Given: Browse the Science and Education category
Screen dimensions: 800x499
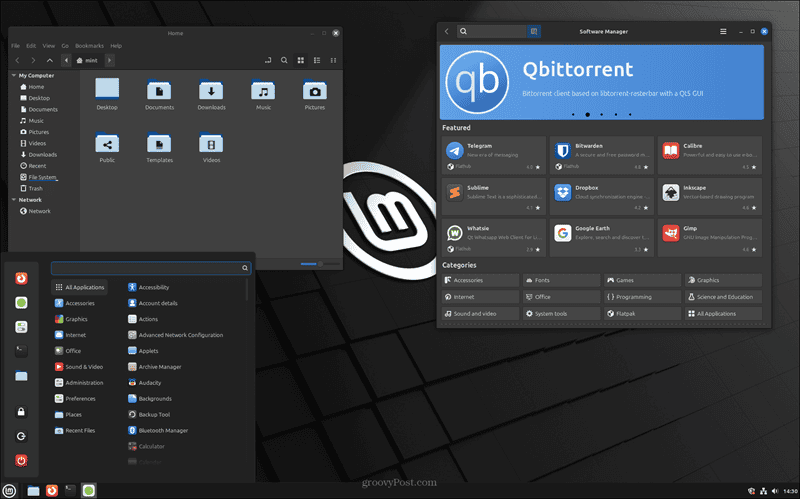Looking at the screenshot, I should 723,297.
